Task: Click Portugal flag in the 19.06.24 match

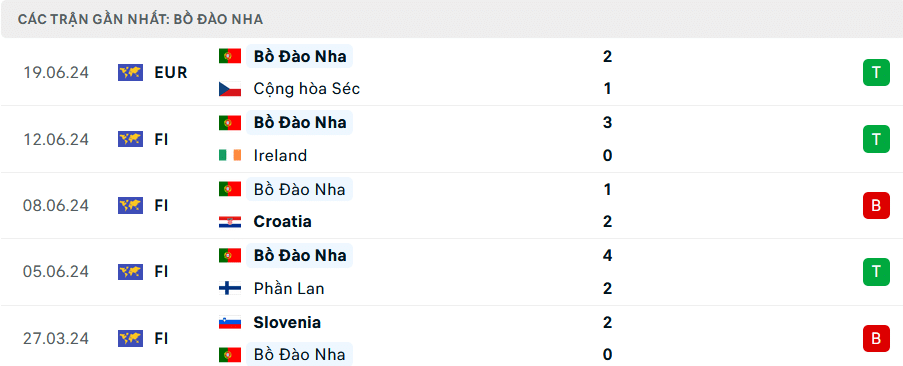Action: click(x=230, y=56)
